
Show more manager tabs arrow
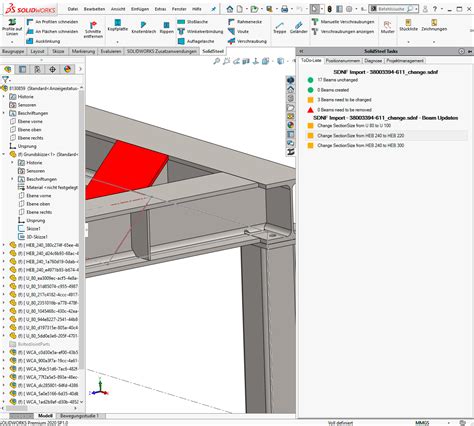[x=80, y=69]
